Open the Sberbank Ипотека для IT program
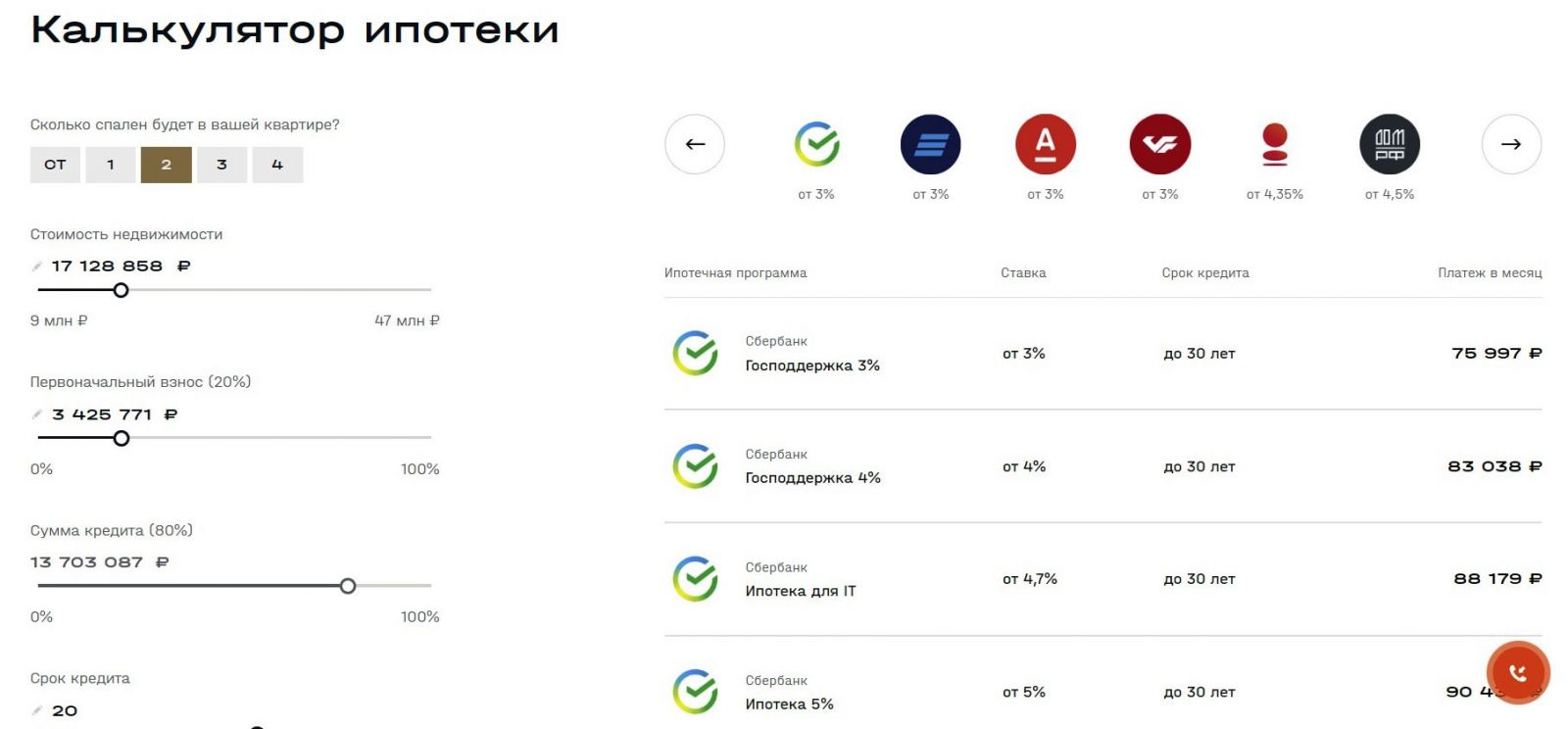Viewport: 1568px width, 729px height. (1102, 579)
